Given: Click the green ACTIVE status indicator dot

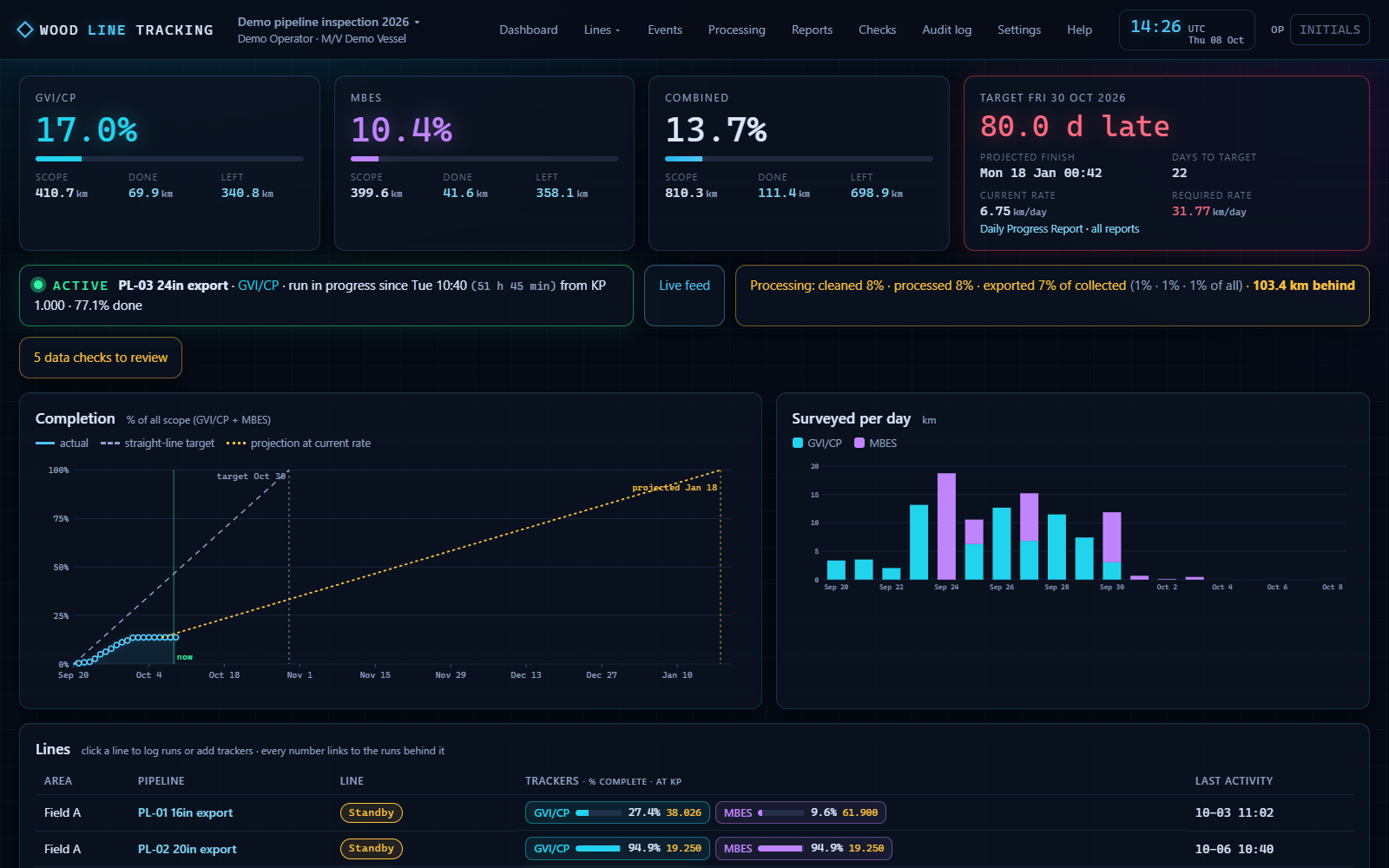Looking at the screenshot, I should pyautogui.click(x=38, y=285).
